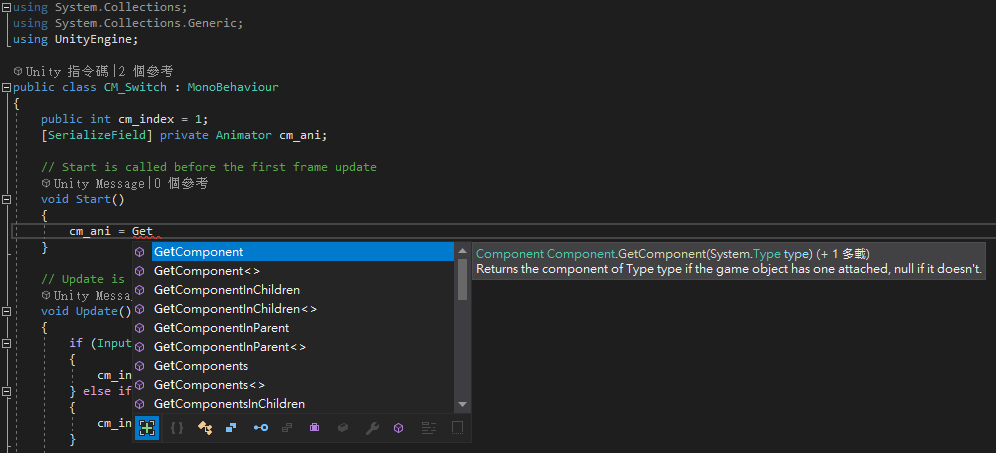The image size is (996, 453).
Task: Click Unity cube icon above Start method
Action: (x=46, y=183)
